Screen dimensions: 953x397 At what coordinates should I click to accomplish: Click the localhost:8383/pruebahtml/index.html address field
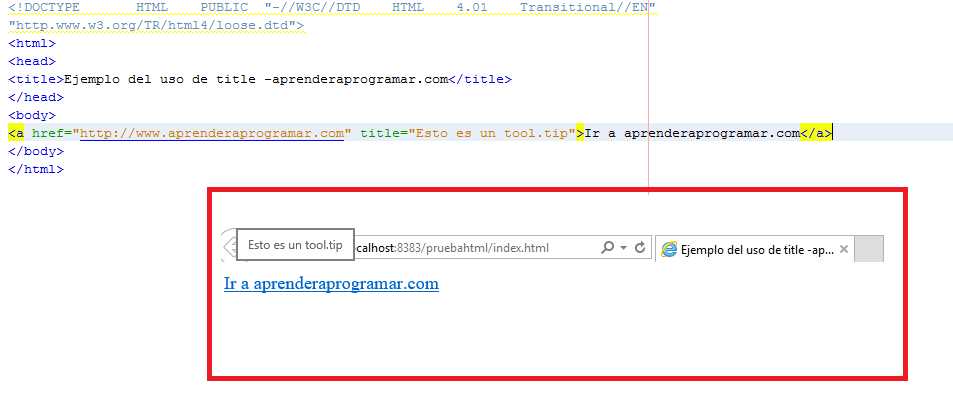[474, 248]
